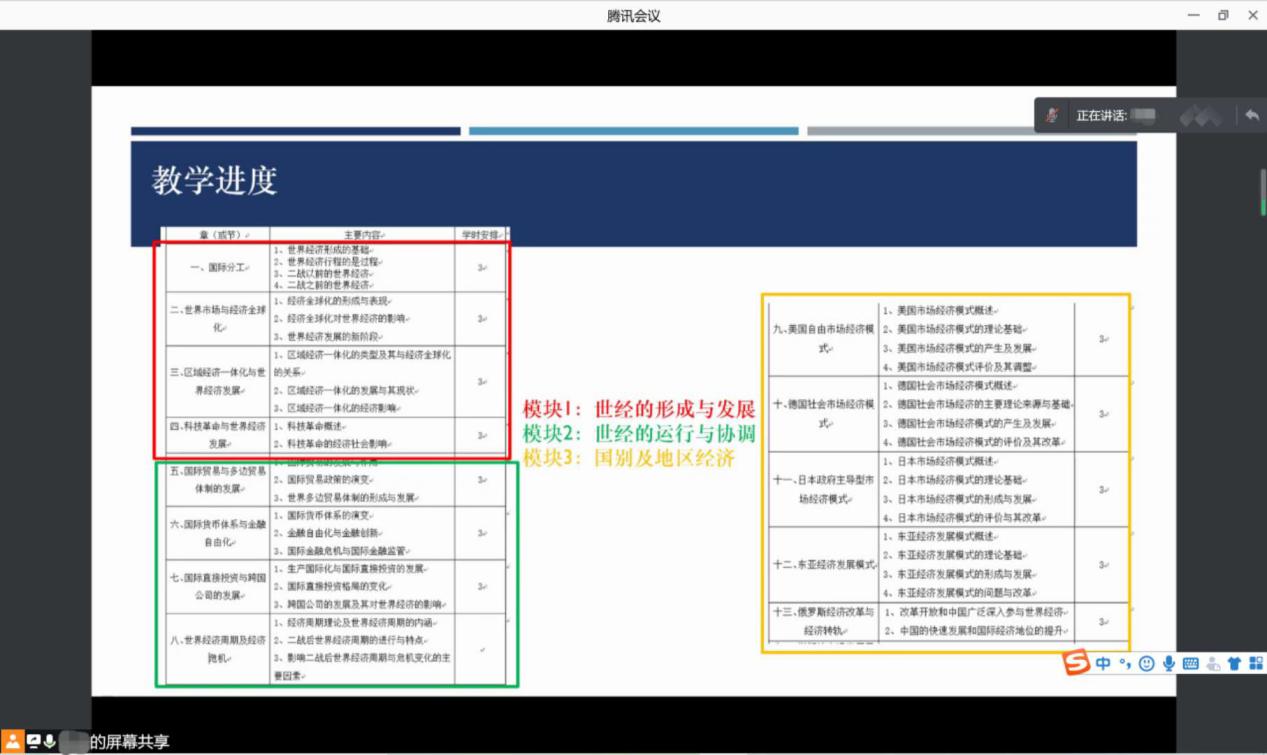Click the green scrollbar on right edge

coord(1262,191)
